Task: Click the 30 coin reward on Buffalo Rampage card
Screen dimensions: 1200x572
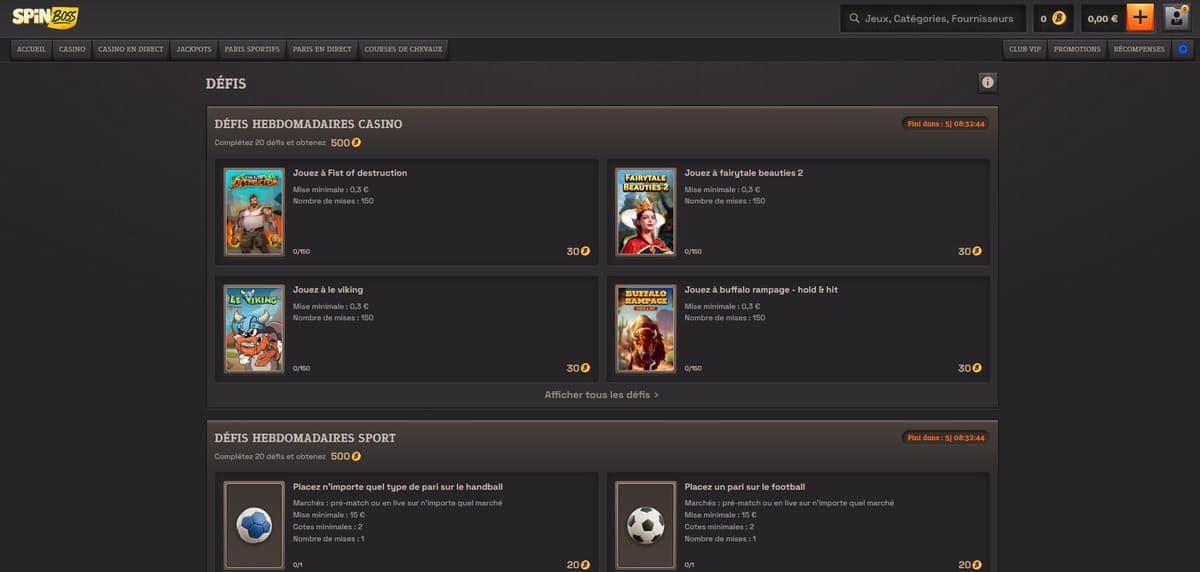Action: click(x=970, y=368)
